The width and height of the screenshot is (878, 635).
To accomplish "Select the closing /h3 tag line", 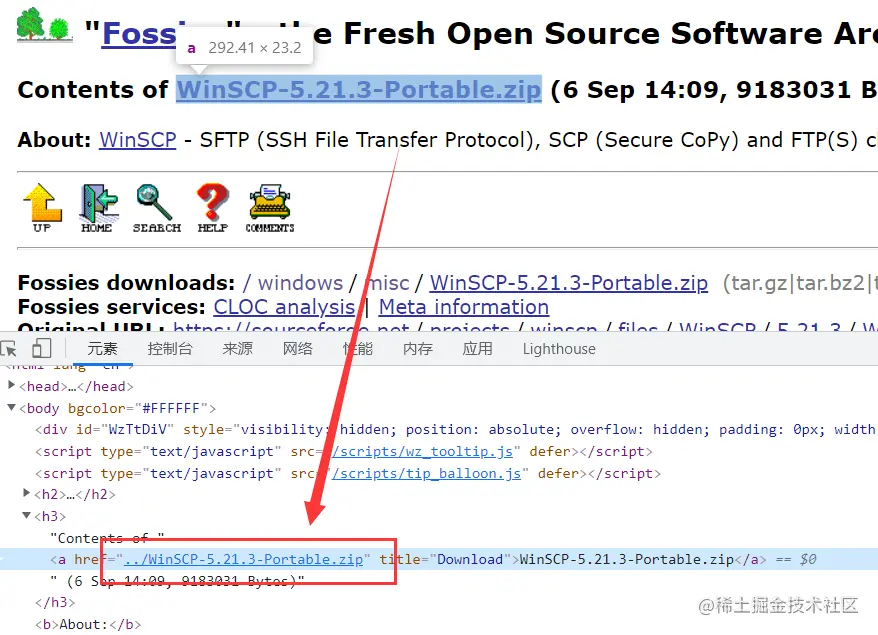I will point(55,603).
